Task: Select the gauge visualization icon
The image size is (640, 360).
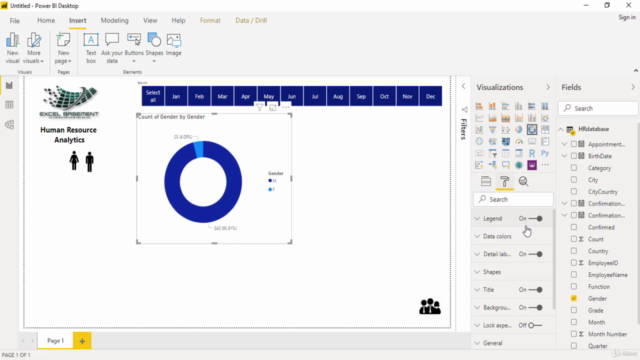Action: point(519,141)
